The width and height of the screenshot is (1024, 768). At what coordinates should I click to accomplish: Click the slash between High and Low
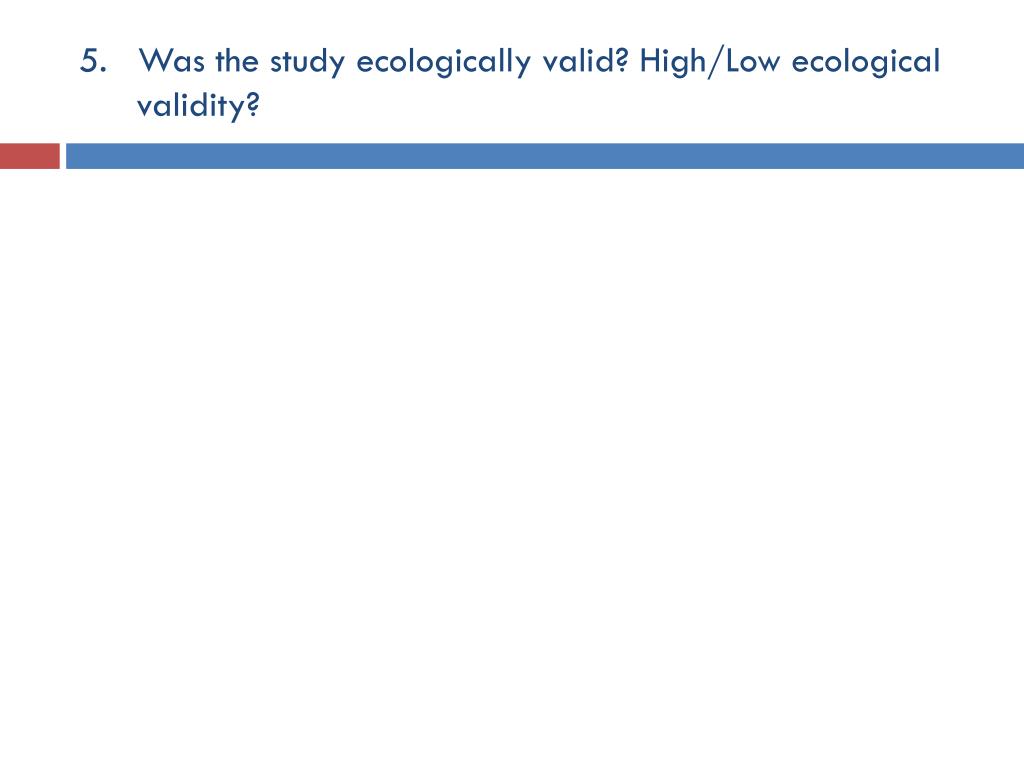click(716, 63)
